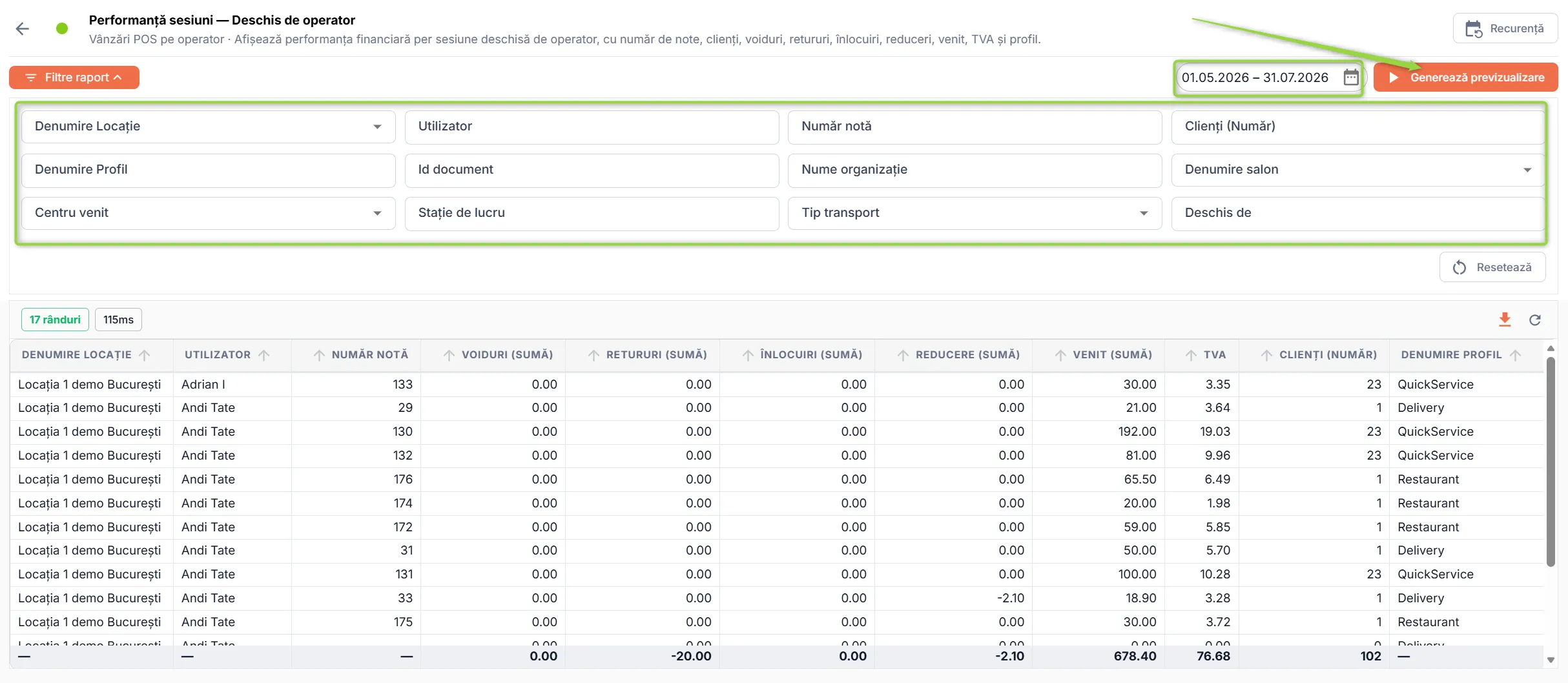Screen dimensions: 1568x683
Task: Click Generează previzualizare button
Action: point(1465,77)
